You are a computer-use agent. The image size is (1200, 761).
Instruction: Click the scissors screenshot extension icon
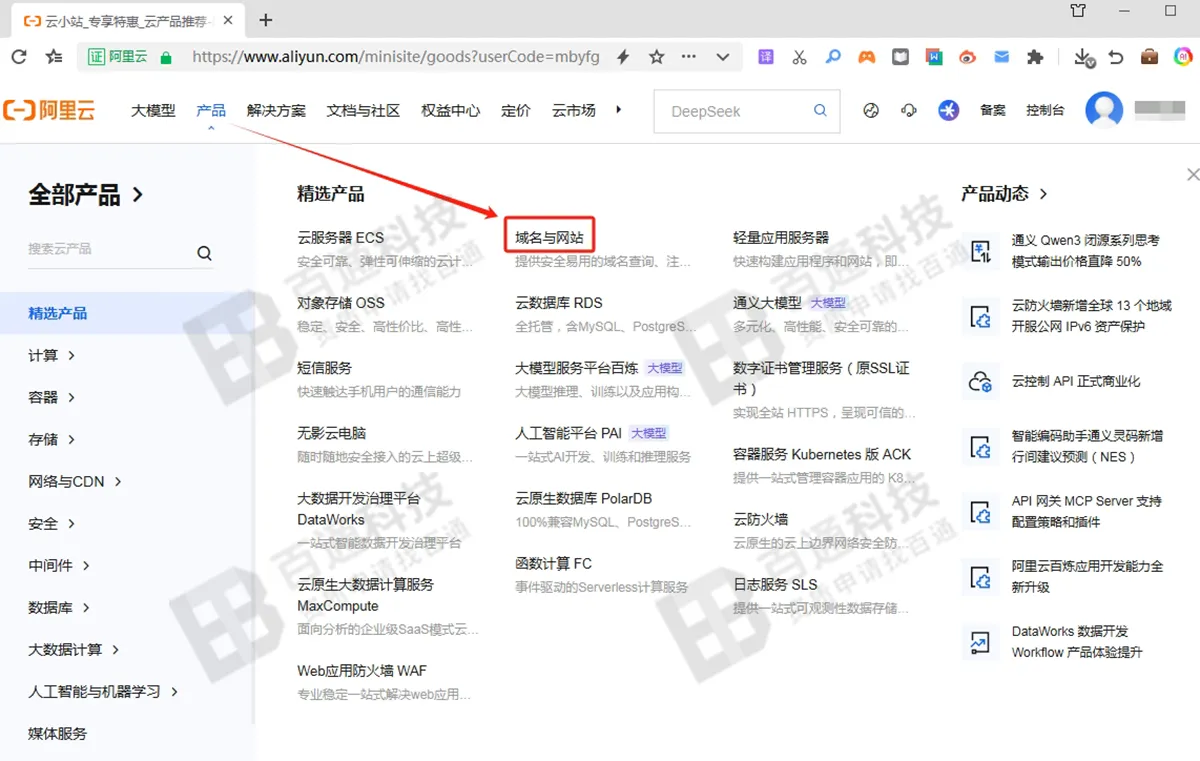798,57
